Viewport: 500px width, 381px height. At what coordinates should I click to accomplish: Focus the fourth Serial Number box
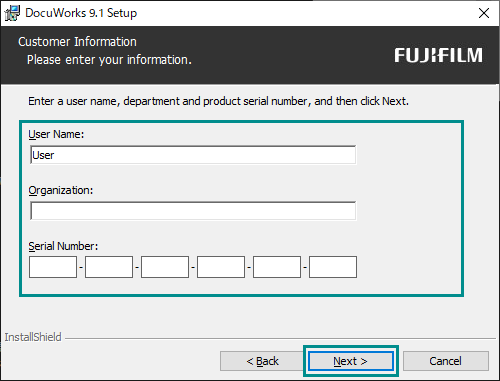coord(221,267)
